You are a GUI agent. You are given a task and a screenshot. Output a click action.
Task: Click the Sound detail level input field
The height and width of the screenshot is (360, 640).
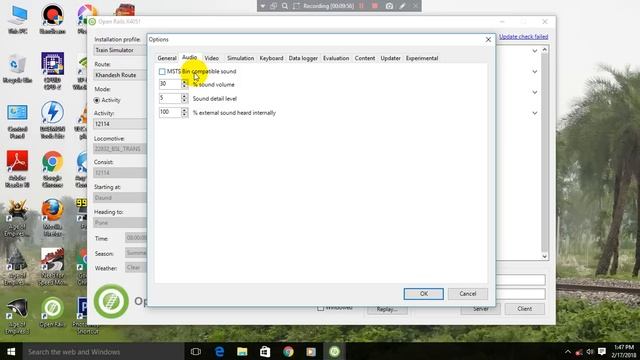tap(170, 98)
